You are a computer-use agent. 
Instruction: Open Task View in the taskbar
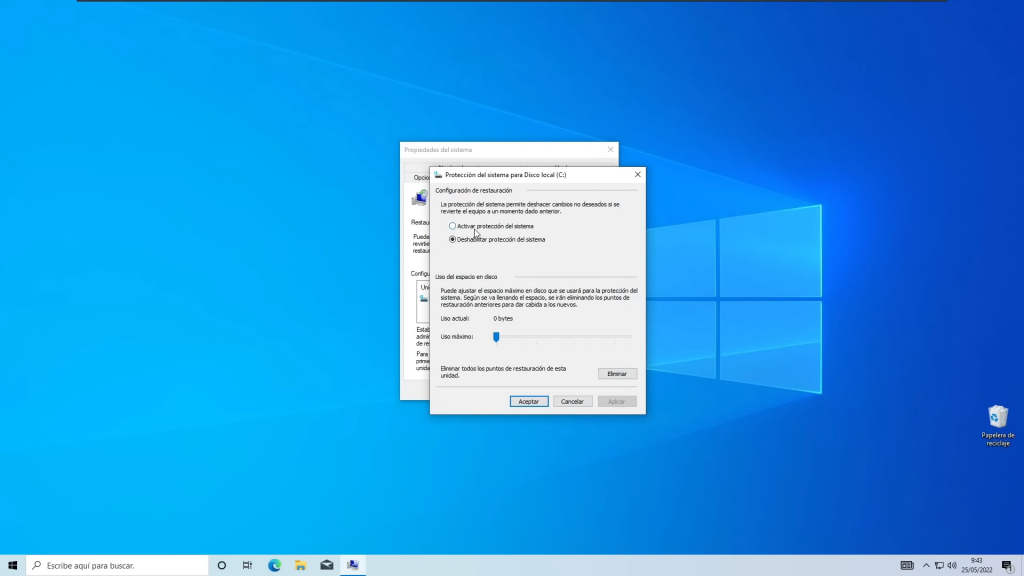click(x=248, y=565)
